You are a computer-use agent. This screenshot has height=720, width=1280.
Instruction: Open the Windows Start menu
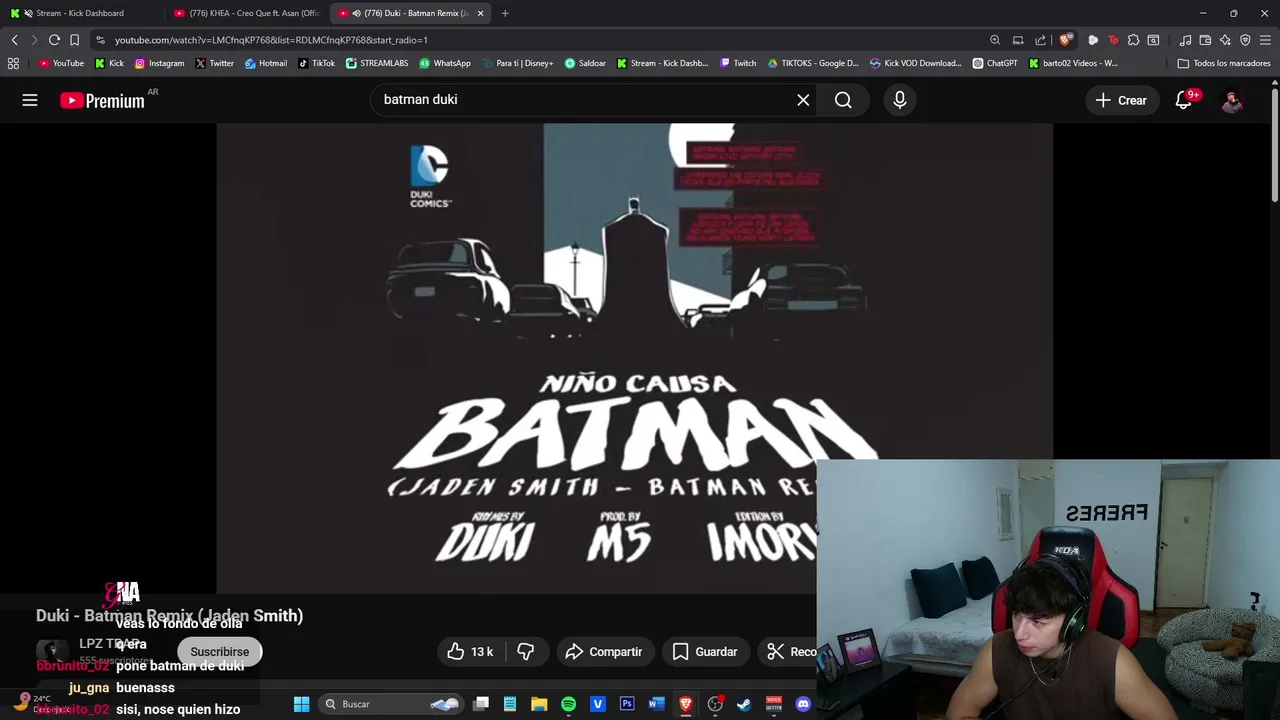301,704
